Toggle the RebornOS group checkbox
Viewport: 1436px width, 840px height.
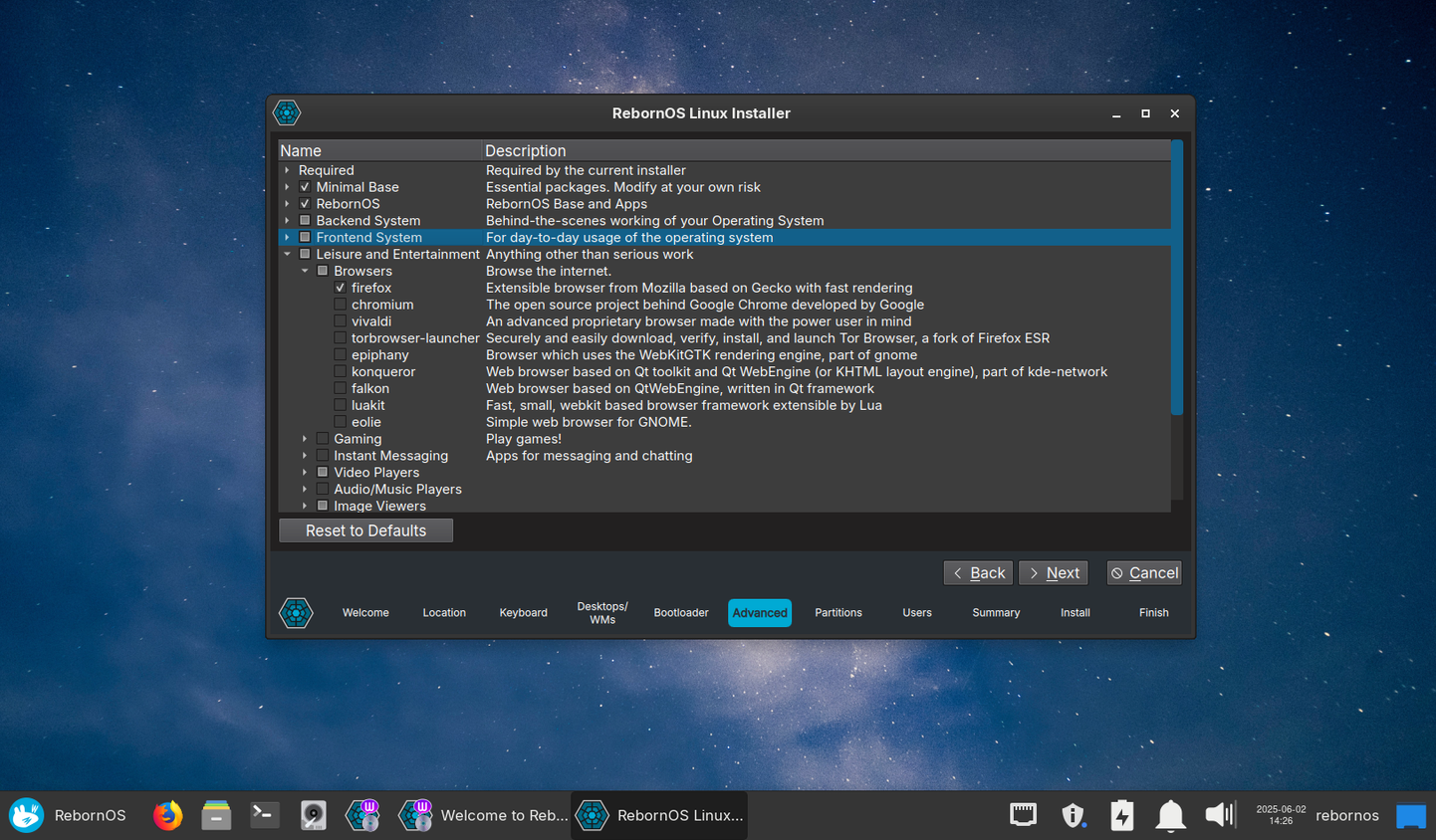[305, 204]
